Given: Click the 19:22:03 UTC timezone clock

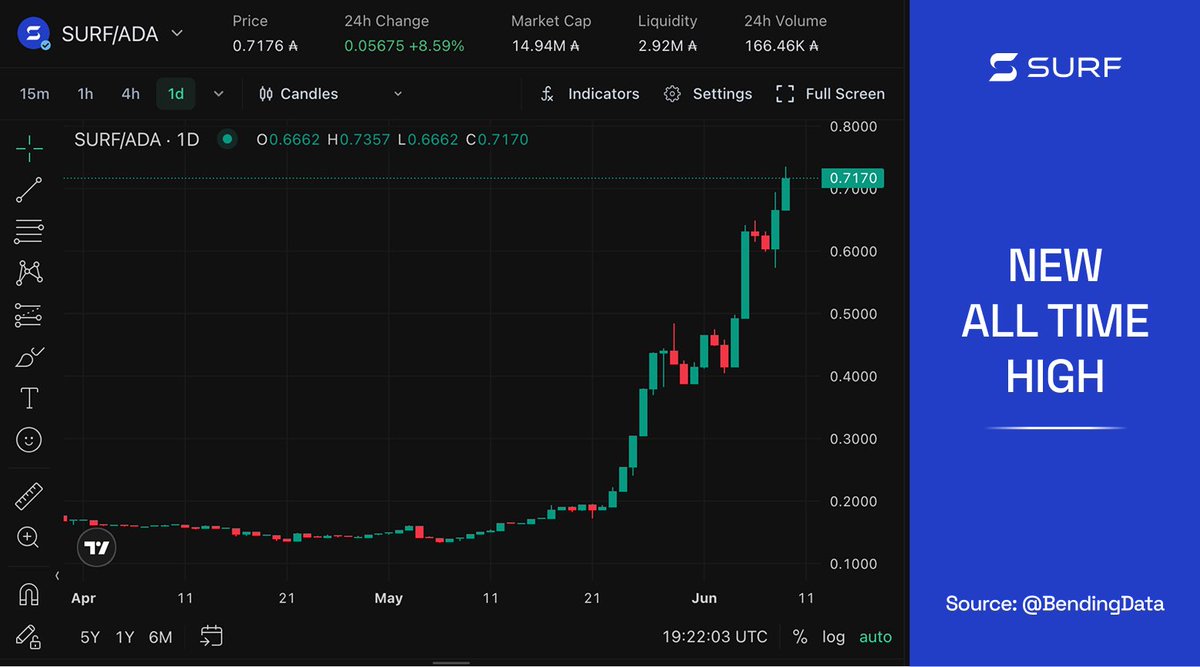Looking at the screenshot, I should (715, 637).
